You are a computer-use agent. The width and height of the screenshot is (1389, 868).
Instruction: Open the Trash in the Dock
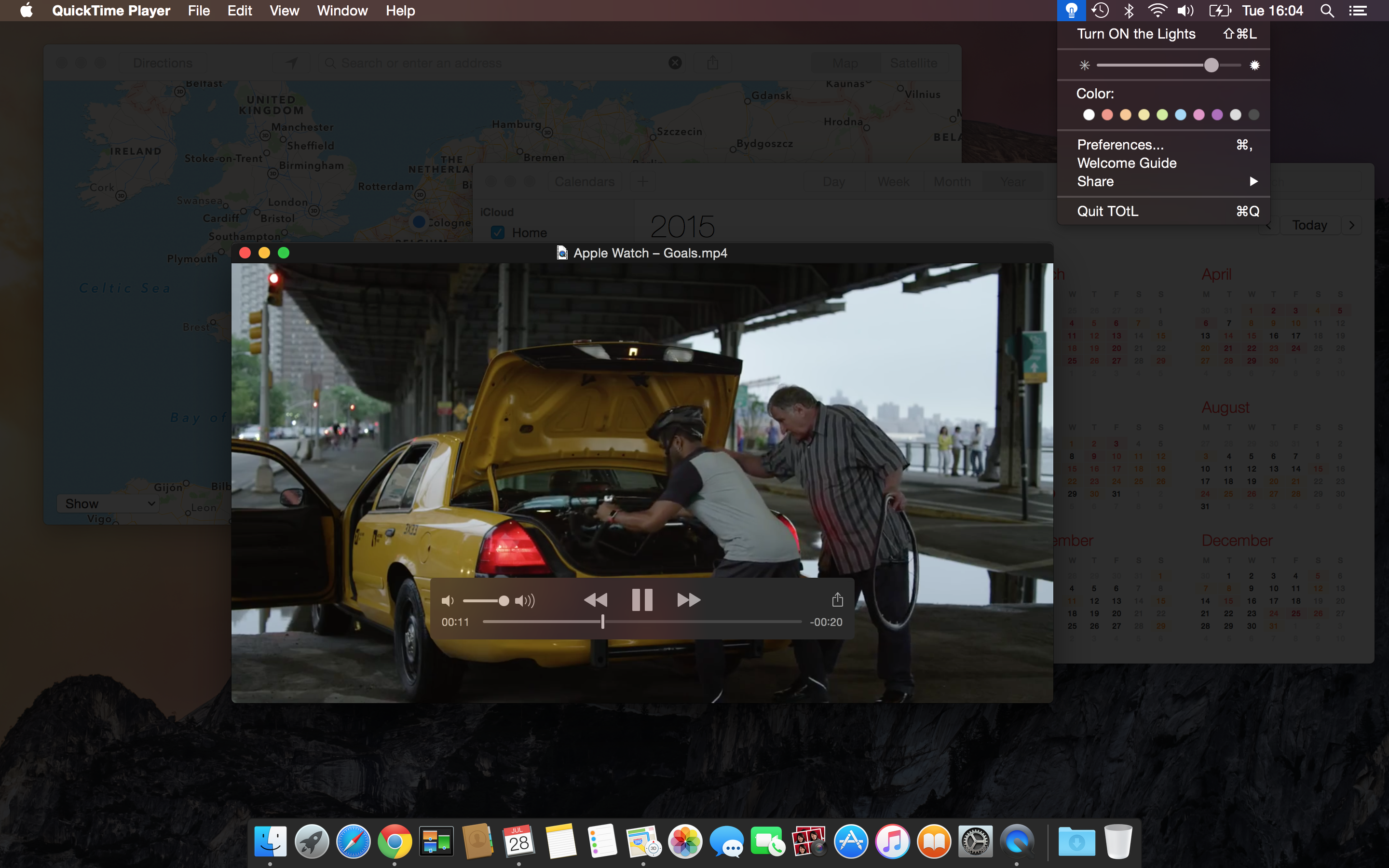1118,841
